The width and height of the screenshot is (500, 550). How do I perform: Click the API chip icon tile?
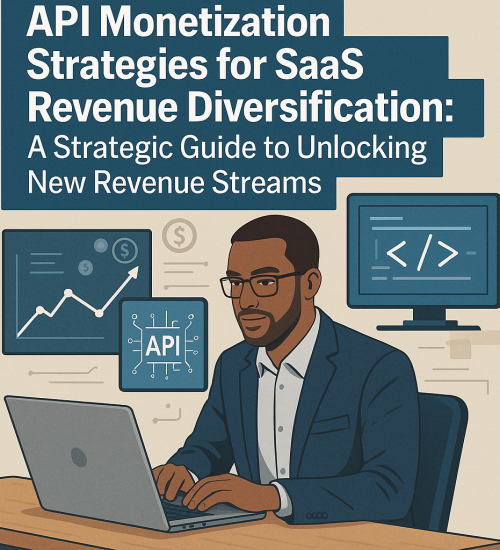tap(164, 344)
